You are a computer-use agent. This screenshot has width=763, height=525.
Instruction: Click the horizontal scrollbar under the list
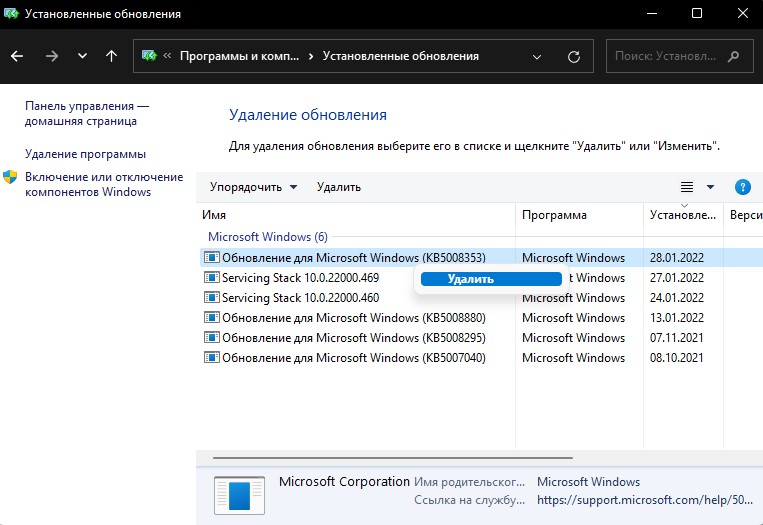[392, 458]
